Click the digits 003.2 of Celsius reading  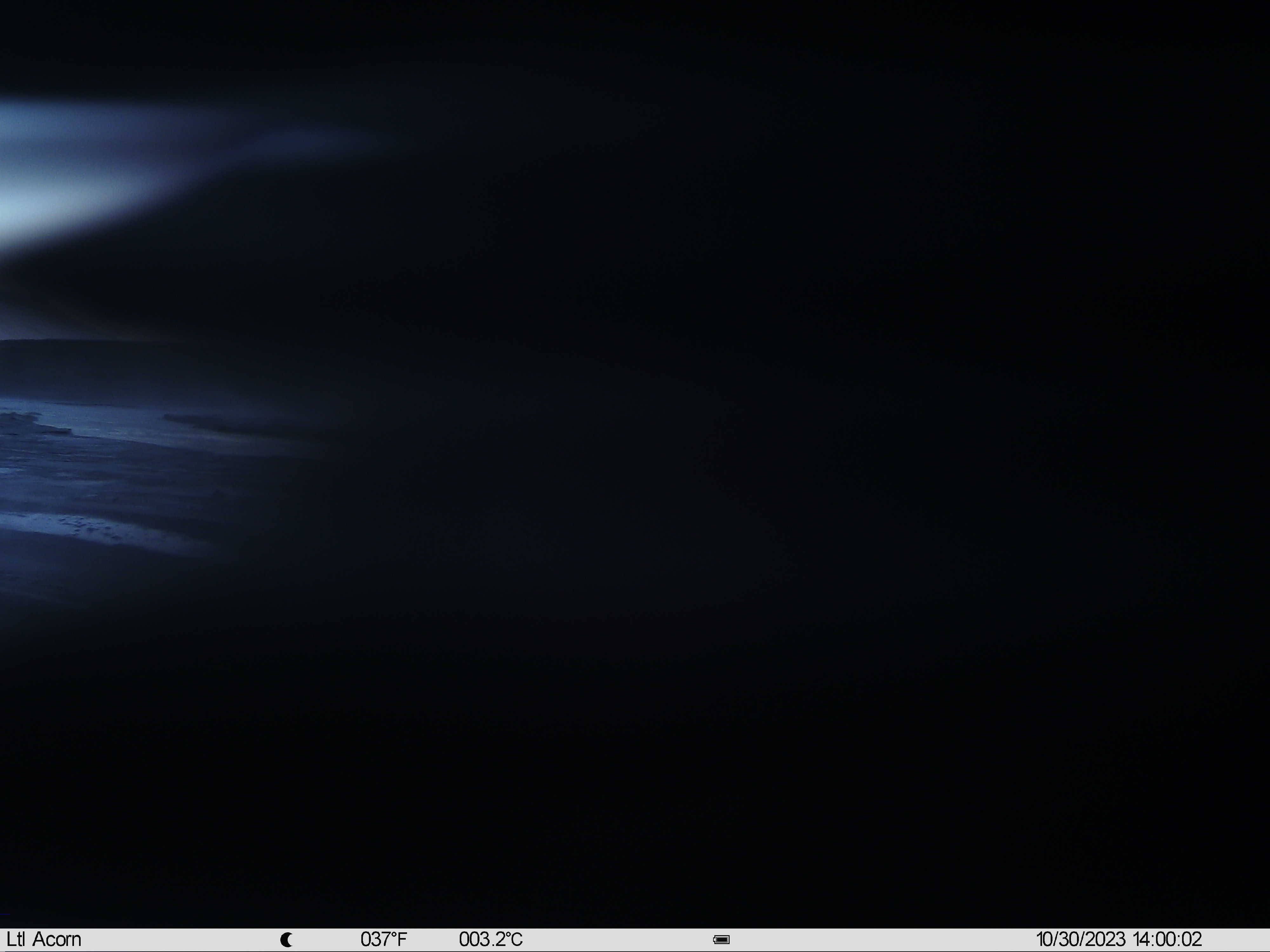[x=481, y=939]
